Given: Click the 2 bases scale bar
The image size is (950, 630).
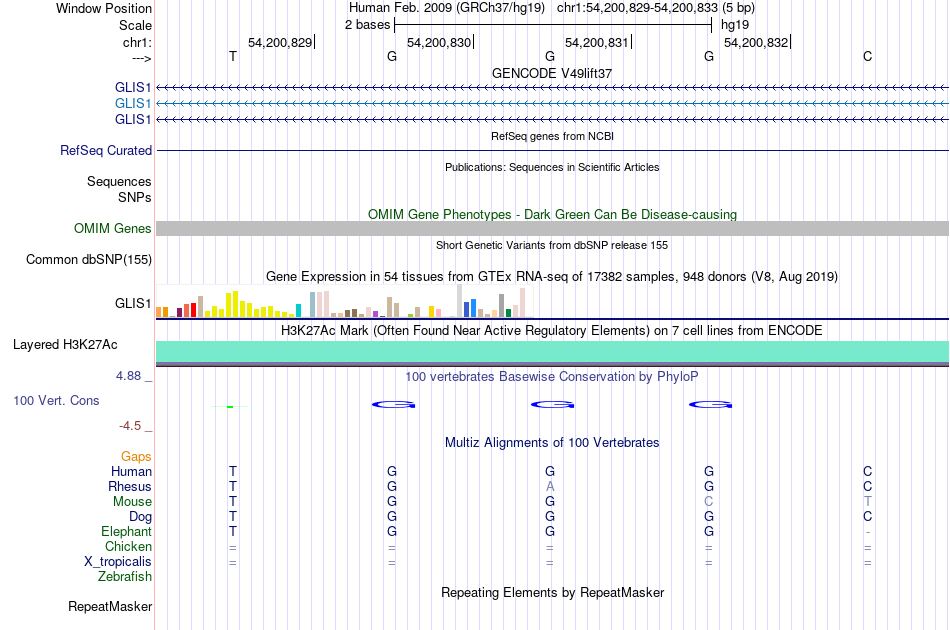Looking at the screenshot, I should click(x=553, y=25).
